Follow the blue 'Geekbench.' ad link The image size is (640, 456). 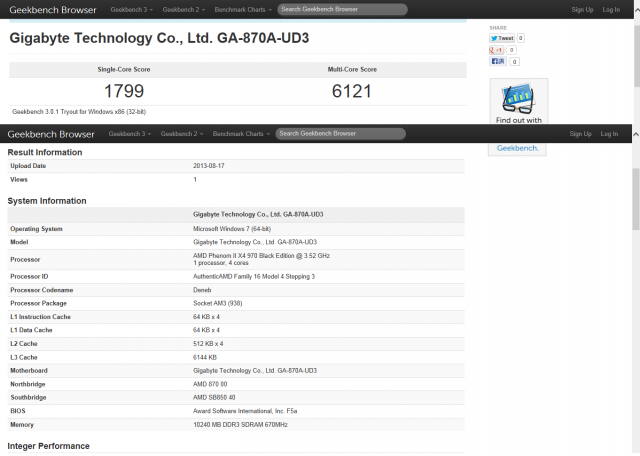point(518,148)
